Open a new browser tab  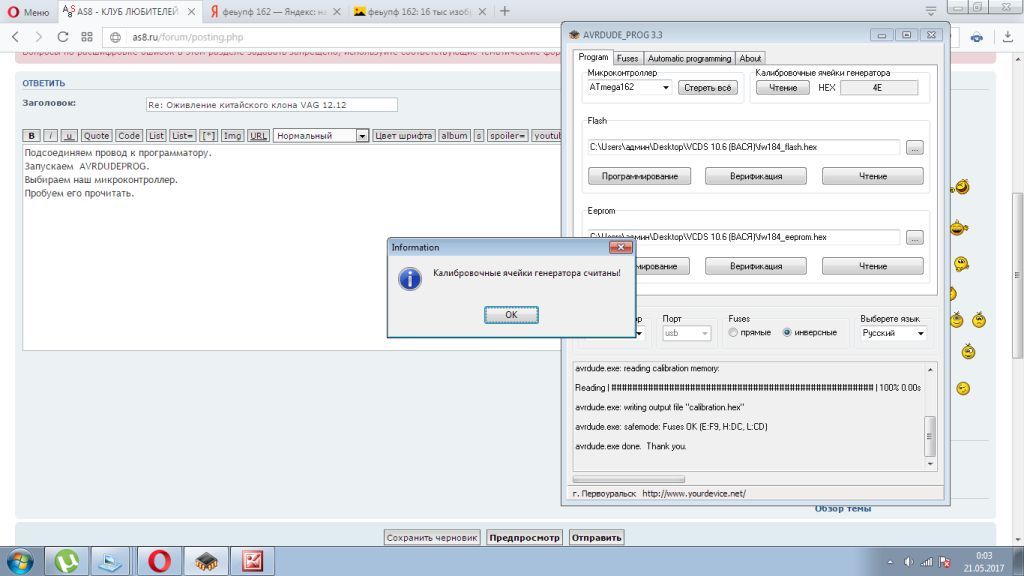click(504, 11)
